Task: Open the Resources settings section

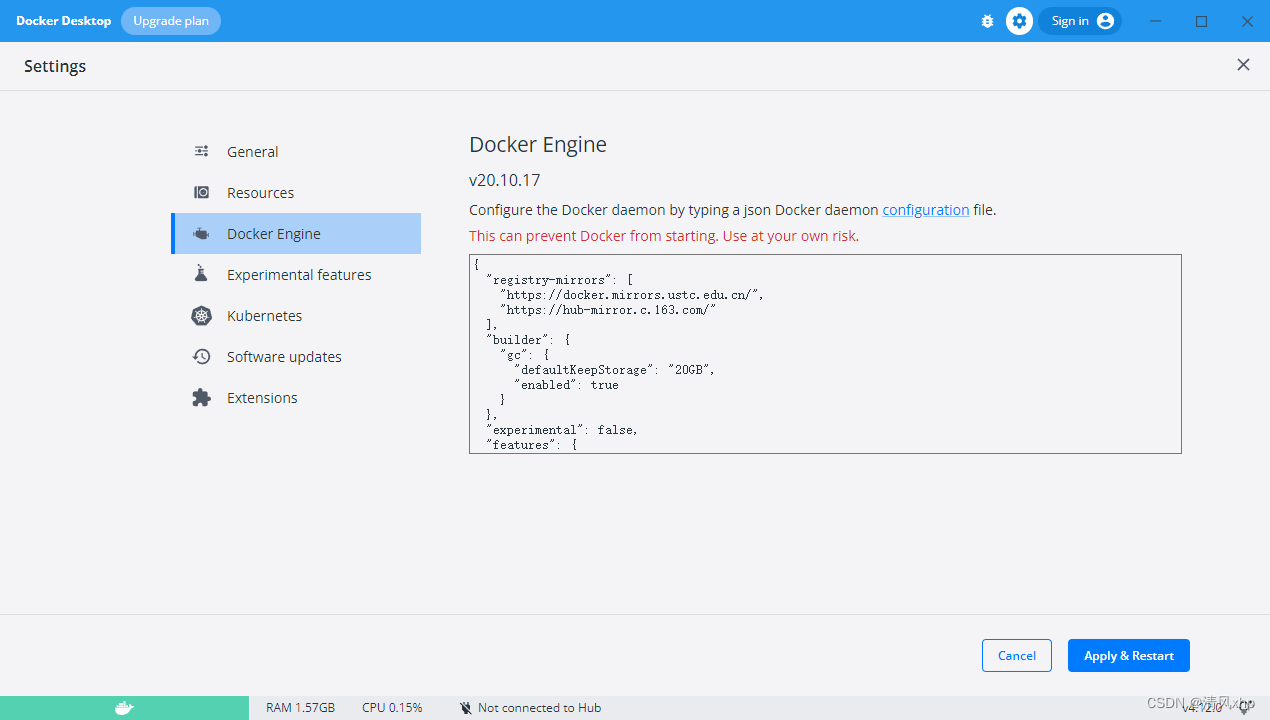Action: click(296, 193)
